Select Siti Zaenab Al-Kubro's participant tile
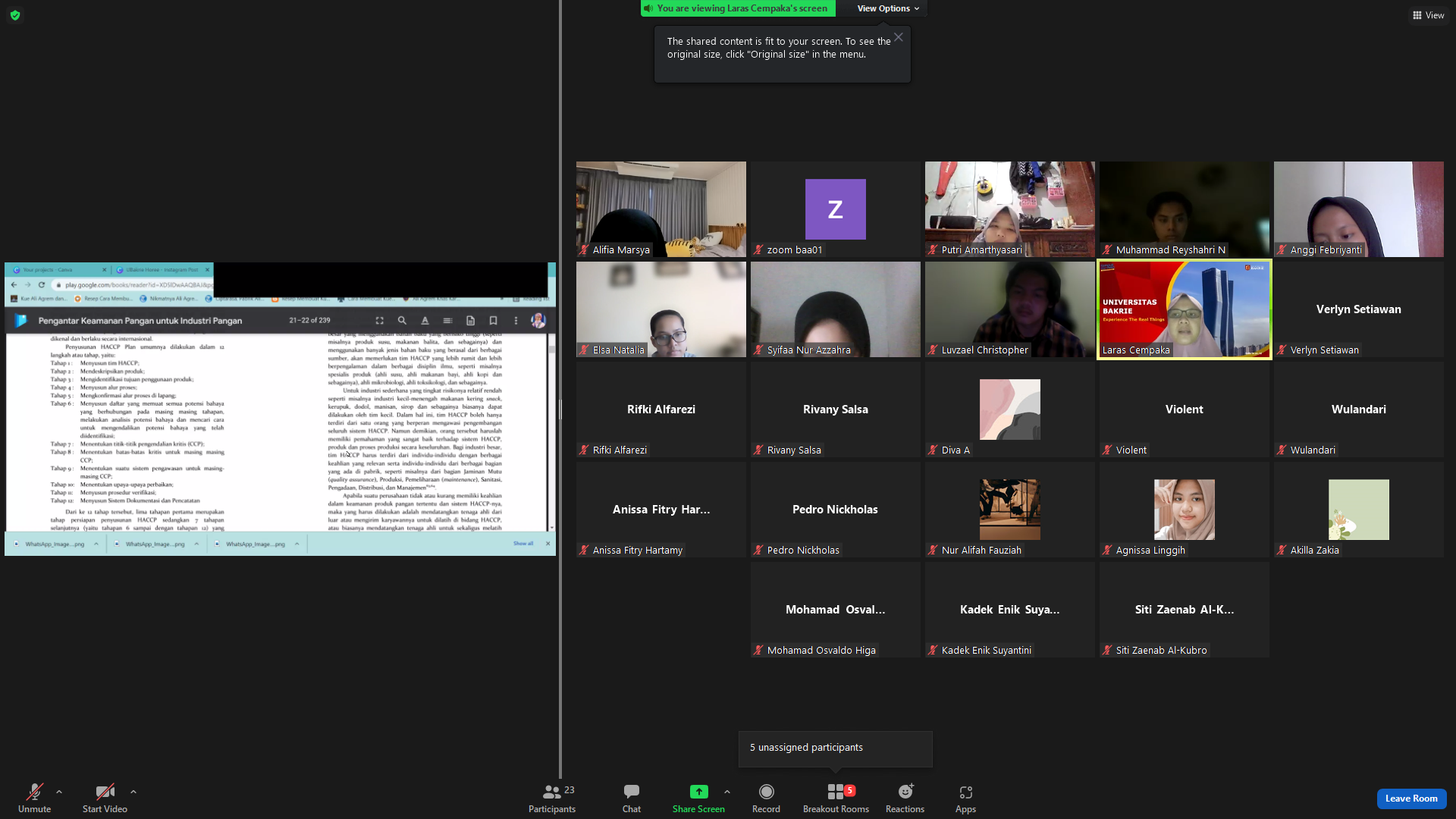1456x819 pixels. point(1185,610)
